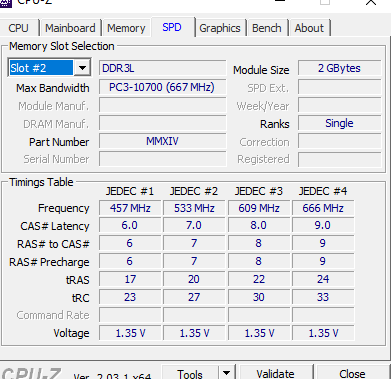Viewport: 391px width, 379px height.
Task: Click the MMXIV part number field
Action: point(162,141)
